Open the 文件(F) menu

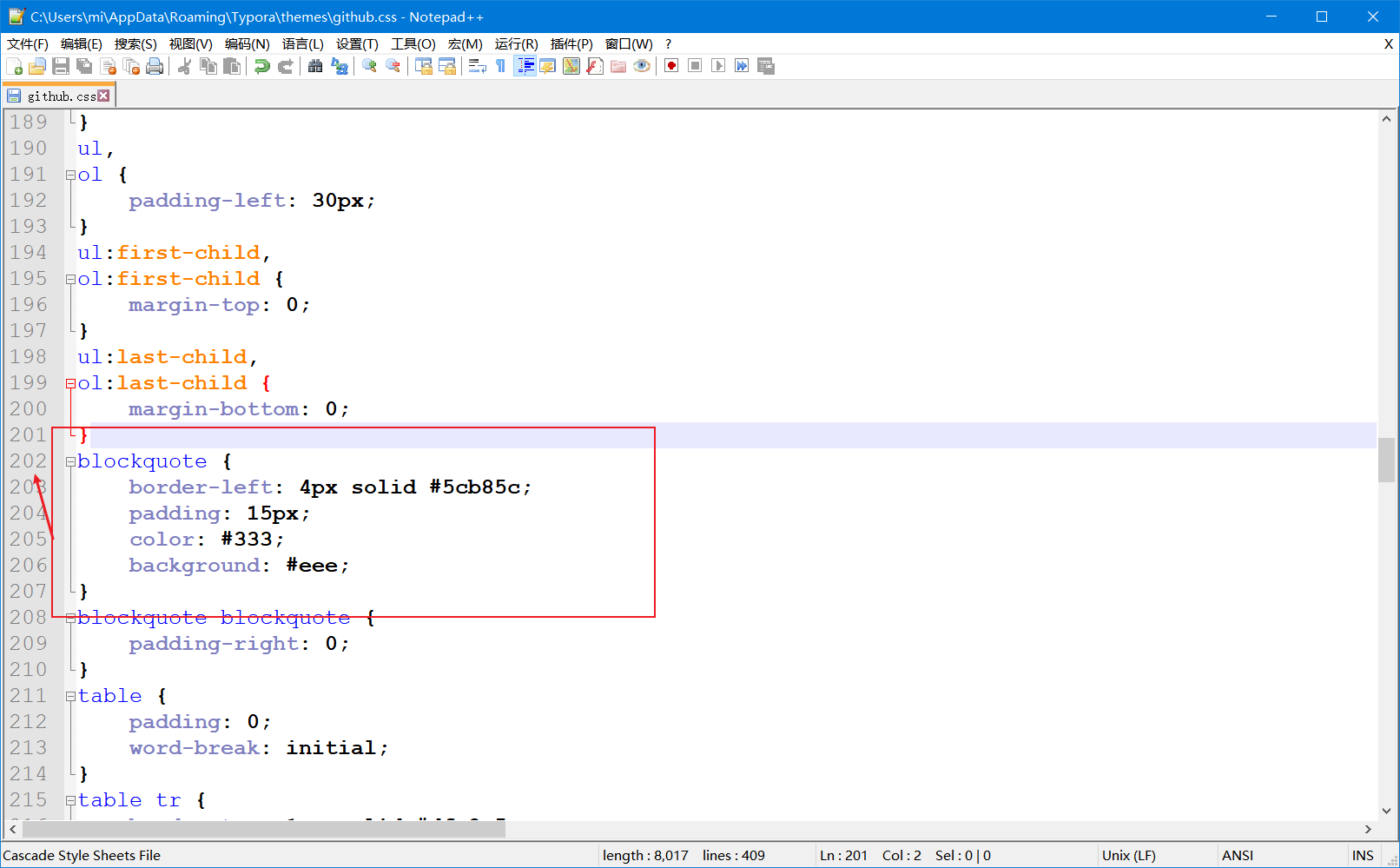point(28,43)
